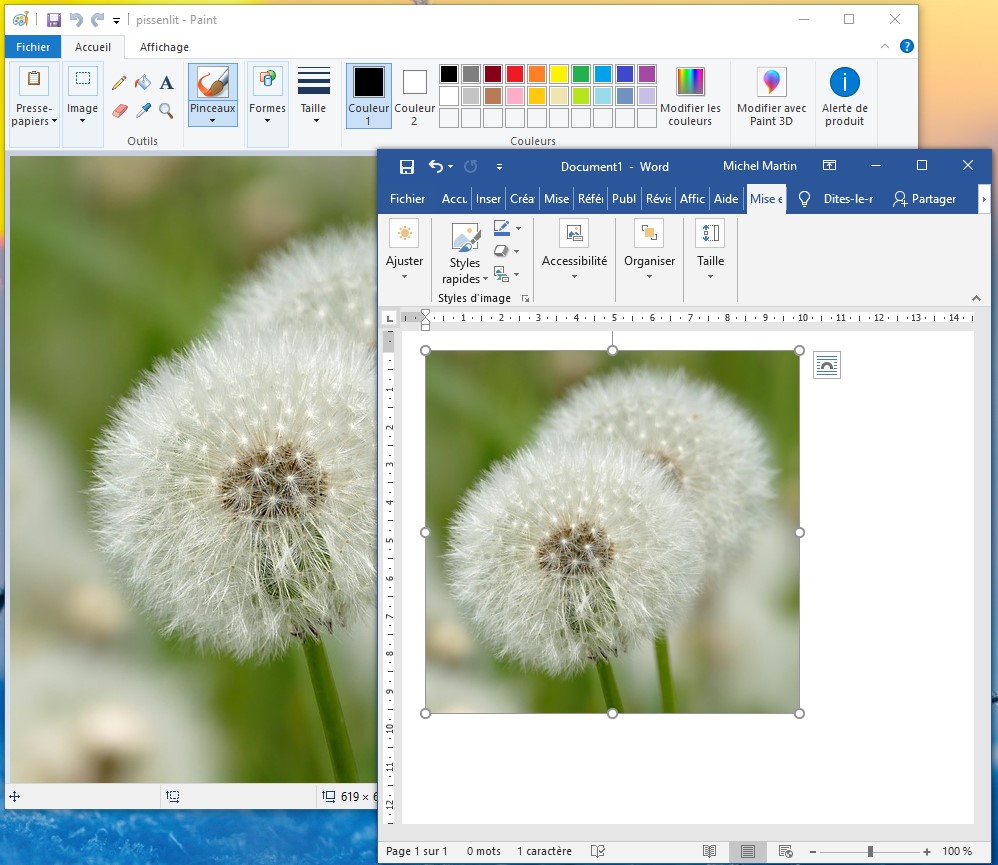The width and height of the screenshot is (998, 865).
Task: Switch to Web Layout view in Word
Action: pos(785,851)
